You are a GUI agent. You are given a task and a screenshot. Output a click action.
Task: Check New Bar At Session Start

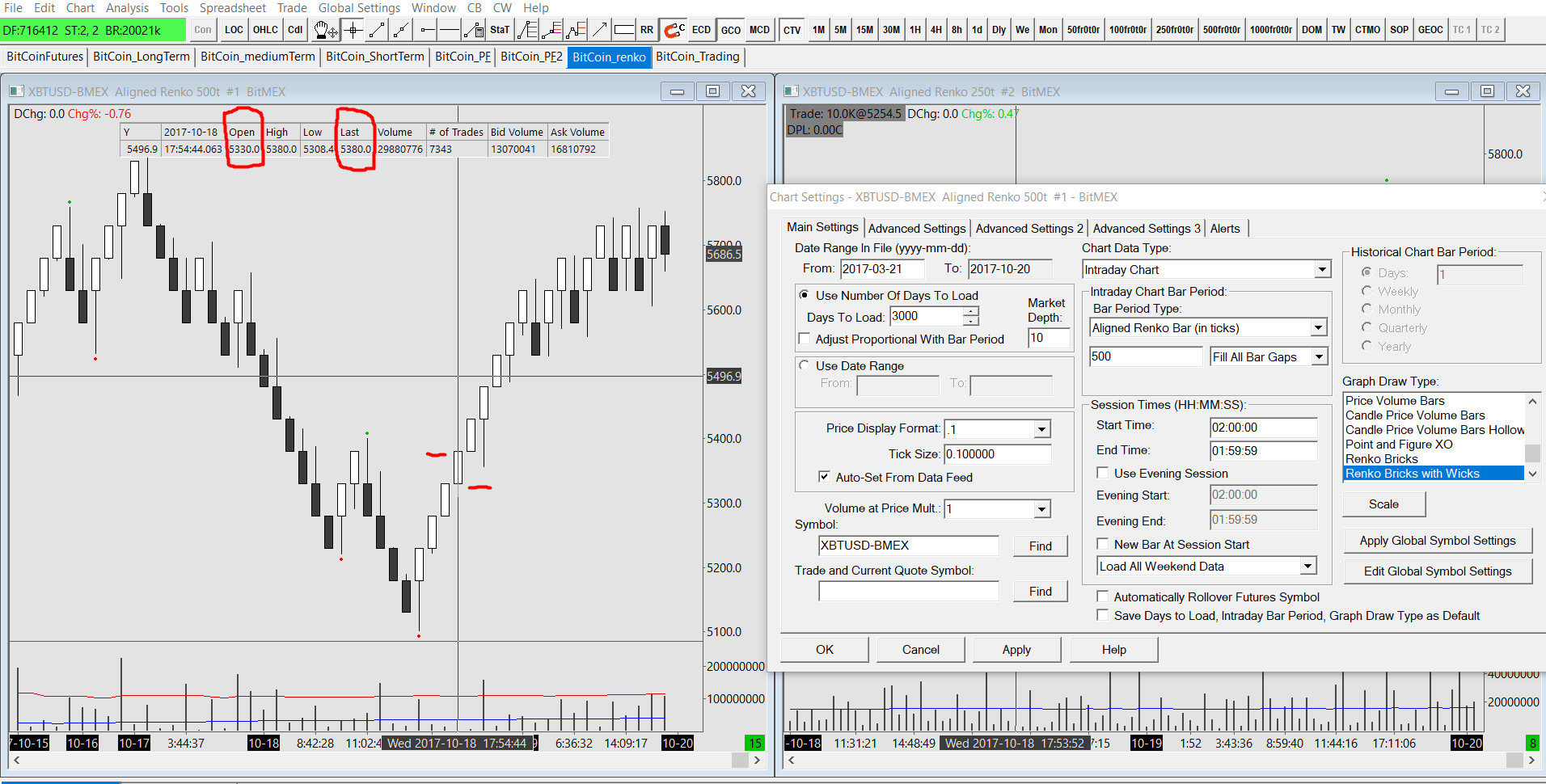(1102, 544)
